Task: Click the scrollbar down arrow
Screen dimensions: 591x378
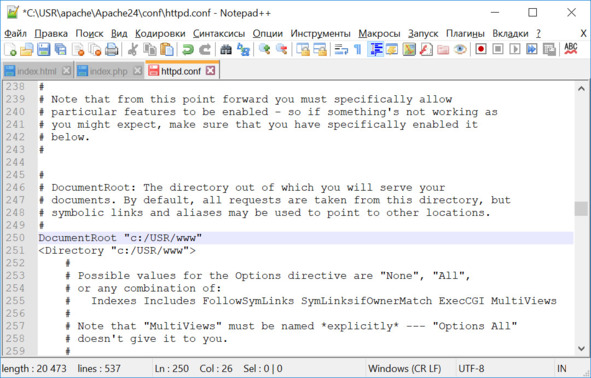Action: coord(581,349)
